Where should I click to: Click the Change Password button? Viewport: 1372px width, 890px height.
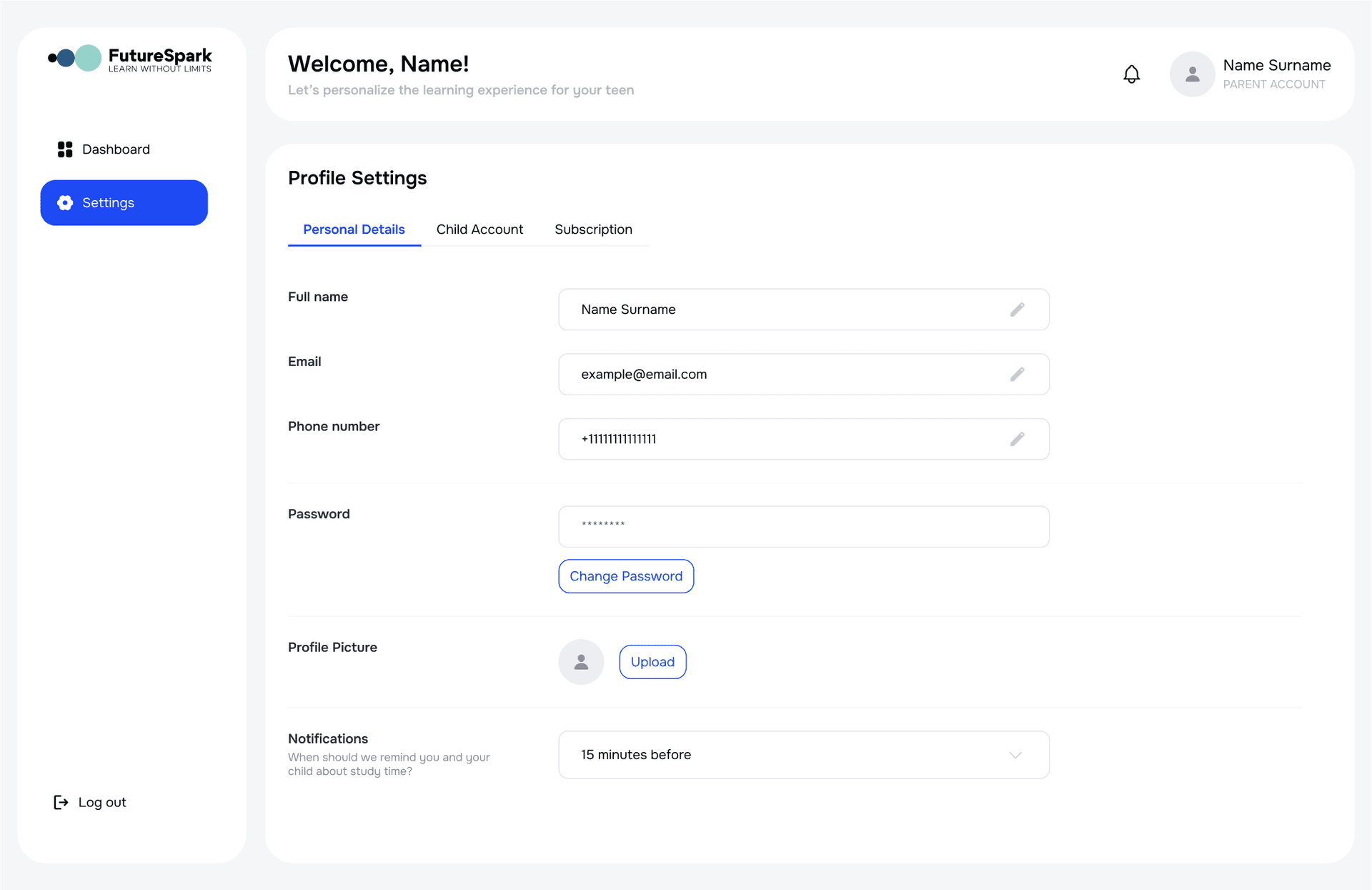click(x=625, y=576)
